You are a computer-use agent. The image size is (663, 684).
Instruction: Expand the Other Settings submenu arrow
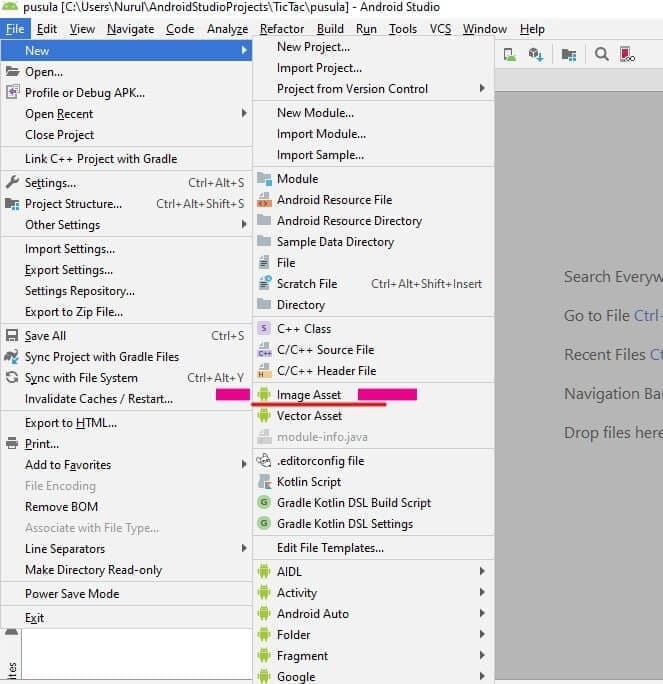click(x=244, y=224)
